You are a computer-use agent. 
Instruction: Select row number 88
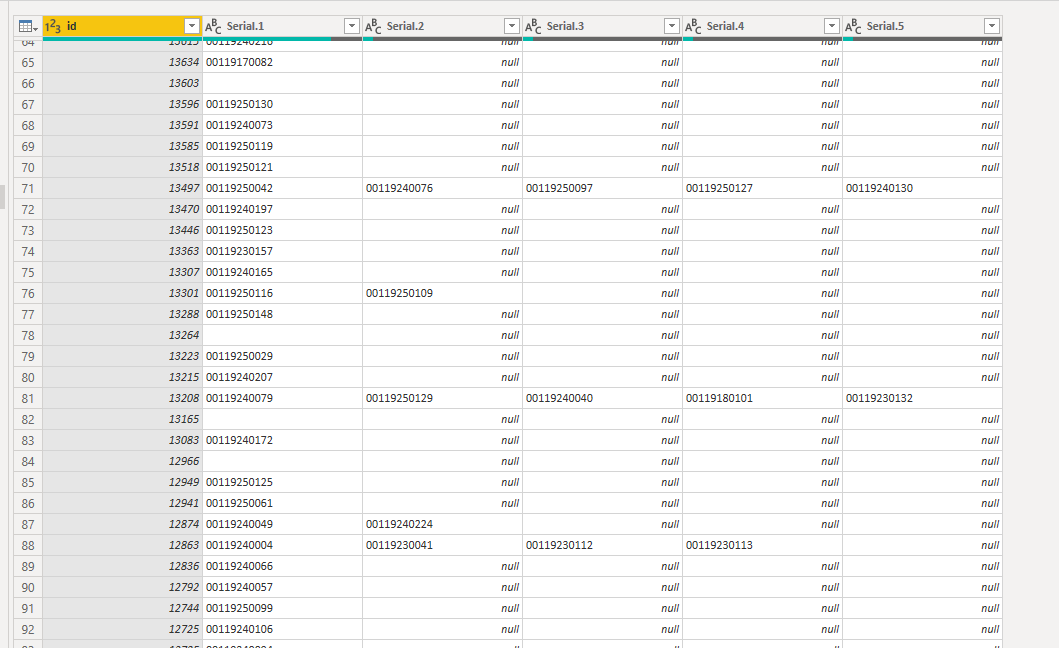(x=28, y=545)
